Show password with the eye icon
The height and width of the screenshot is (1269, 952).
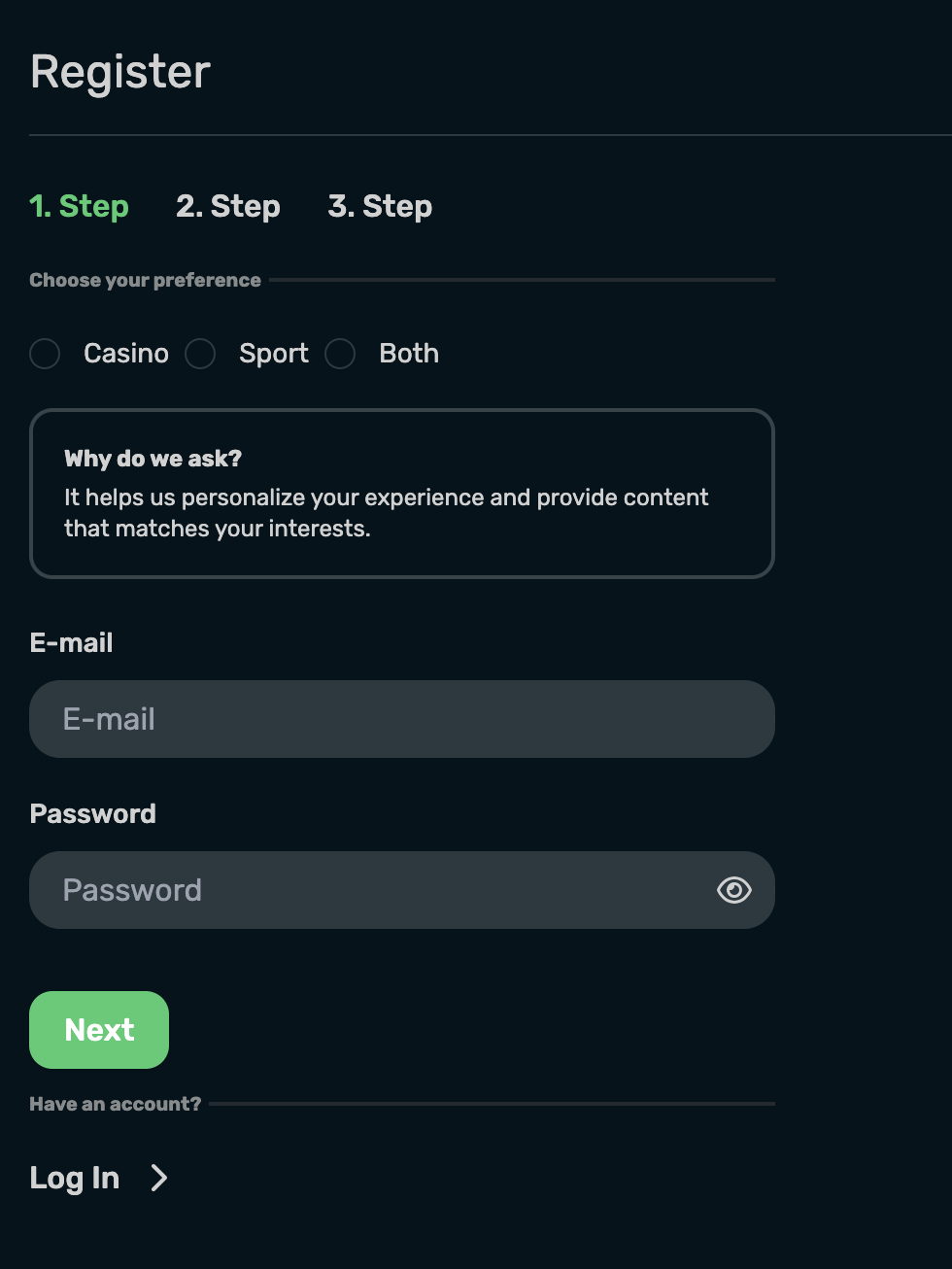pos(734,890)
